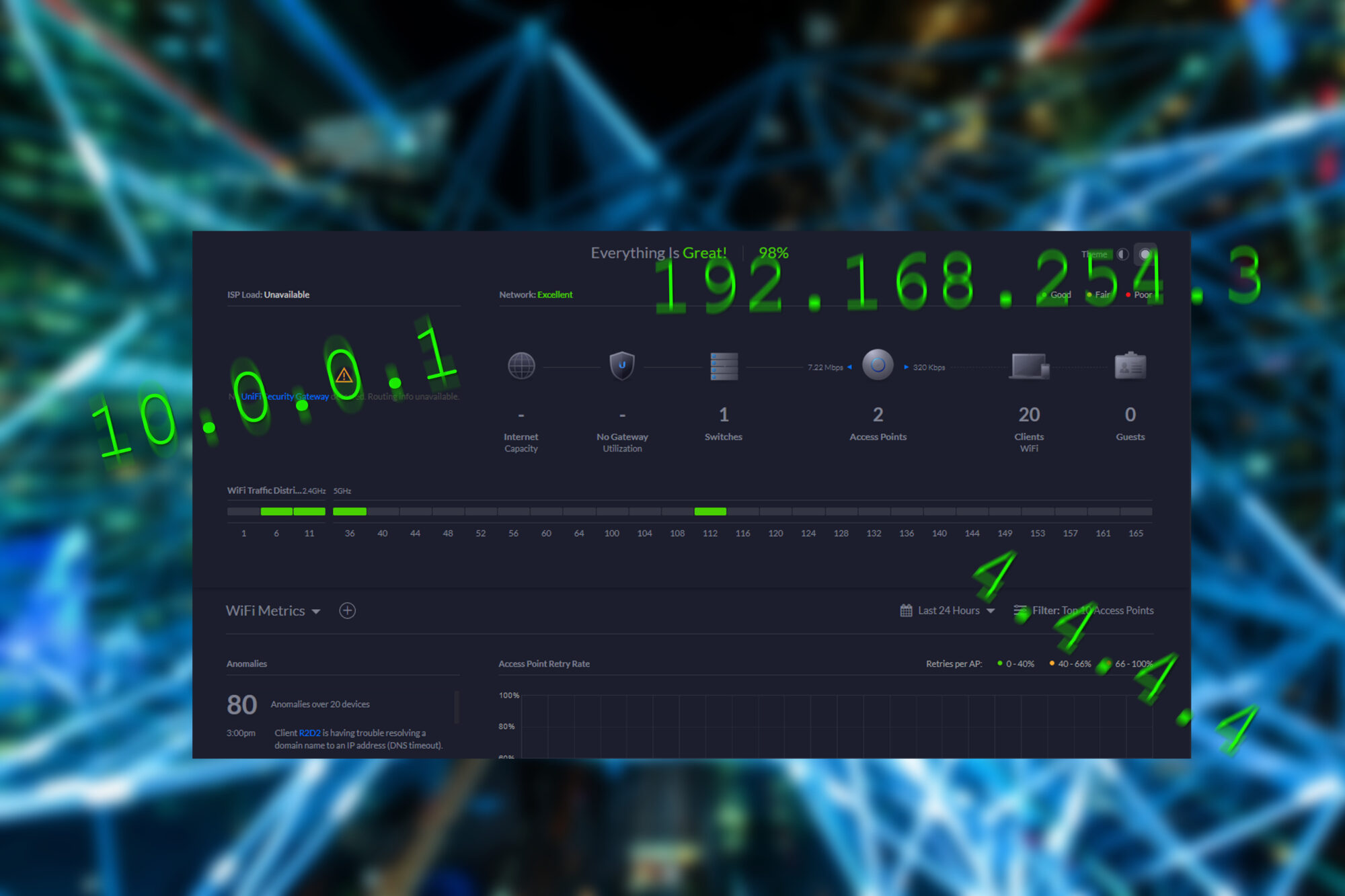This screenshot has width=1345, height=896.
Task: Click the Access Points disc icon
Action: tap(878, 365)
